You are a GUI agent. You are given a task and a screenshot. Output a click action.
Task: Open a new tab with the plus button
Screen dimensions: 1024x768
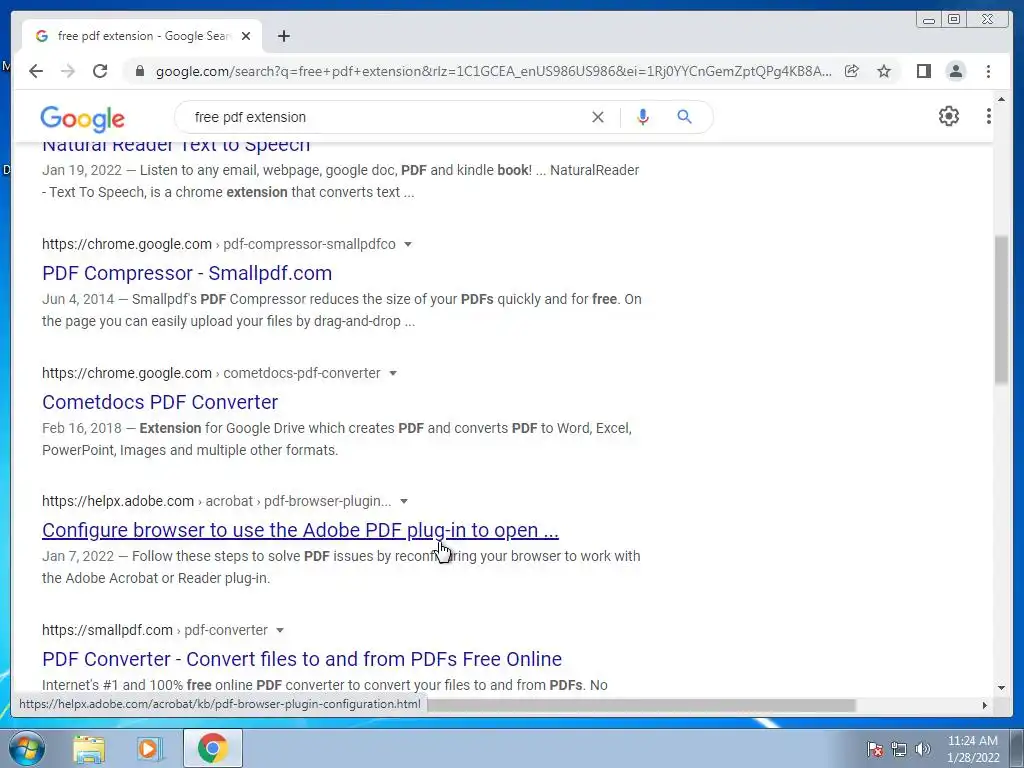tap(283, 36)
